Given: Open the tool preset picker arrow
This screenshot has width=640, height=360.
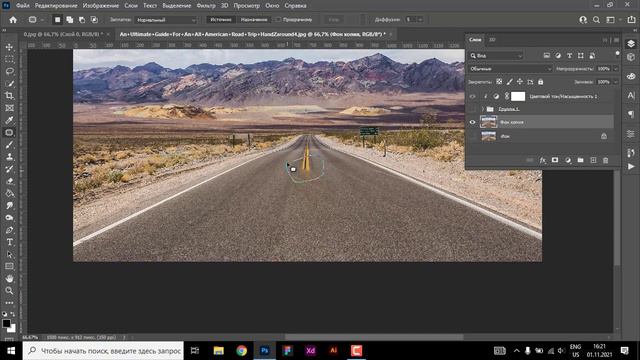Looking at the screenshot, I should [42, 20].
